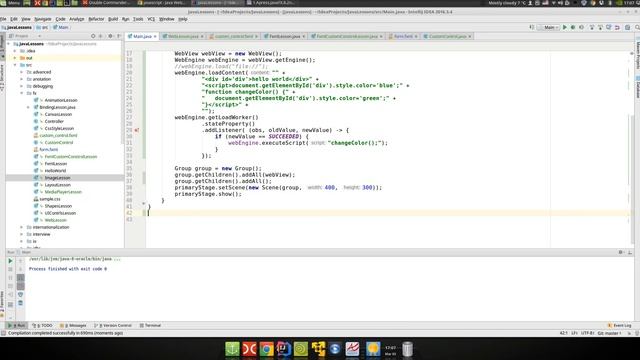Viewport: 640px width, 360px height.
Task: Collapse the src folder
Action: (x=16, y=65)
